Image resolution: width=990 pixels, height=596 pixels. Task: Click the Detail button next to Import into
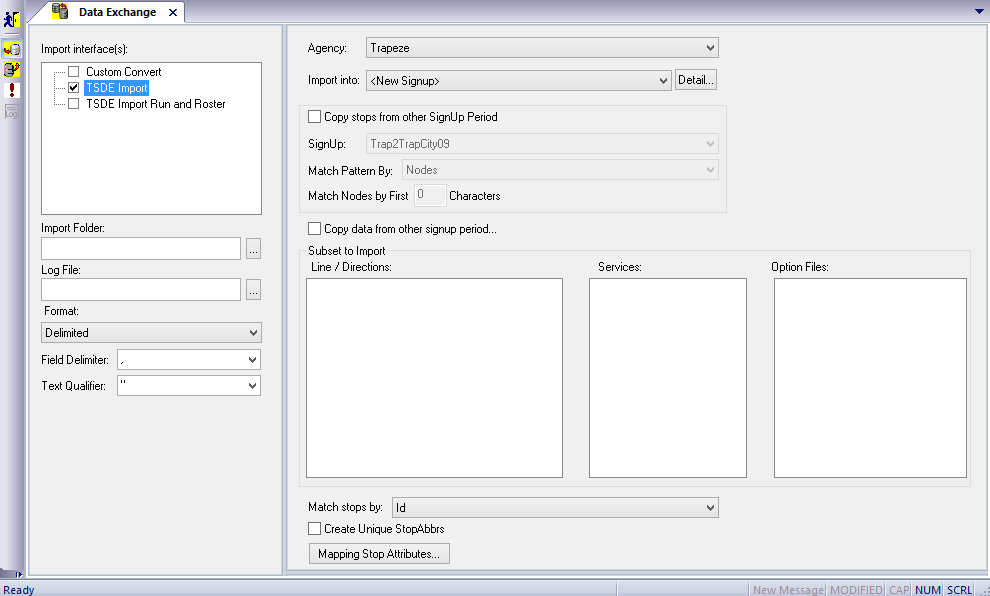coord(695,80)
